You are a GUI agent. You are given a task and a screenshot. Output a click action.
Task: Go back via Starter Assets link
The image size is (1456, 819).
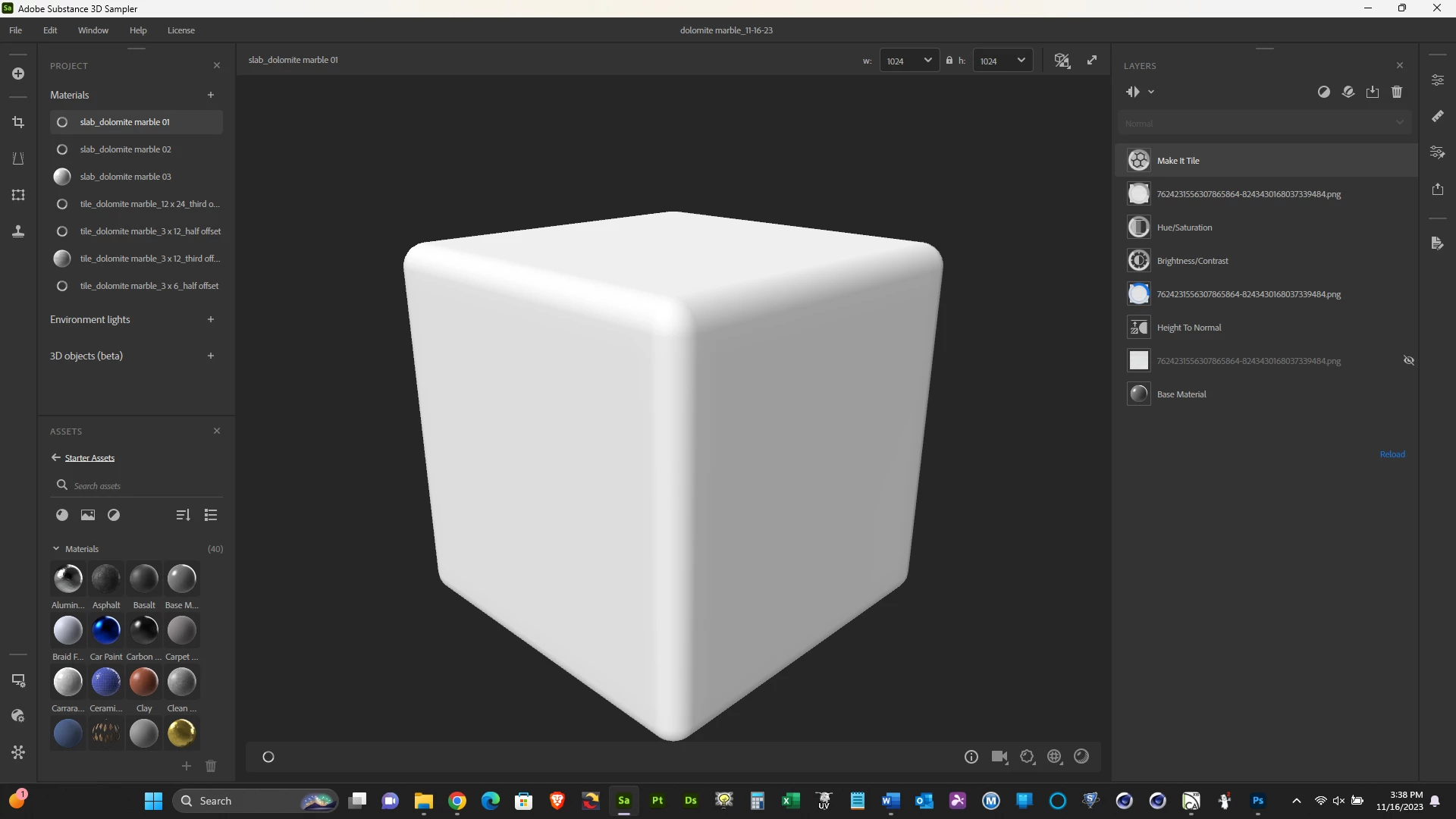pos(89,458)
